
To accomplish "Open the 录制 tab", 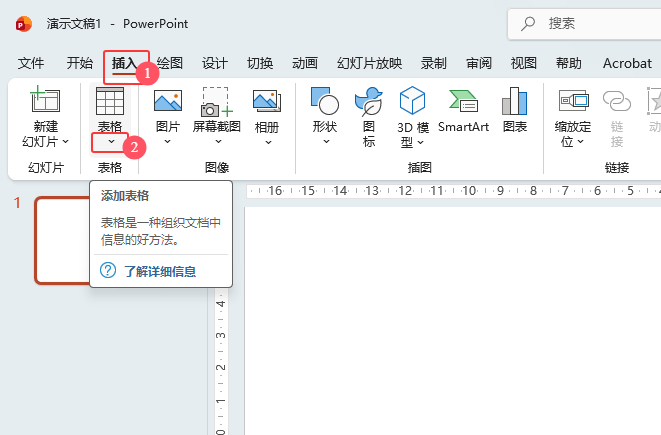I will pos(433,63).
